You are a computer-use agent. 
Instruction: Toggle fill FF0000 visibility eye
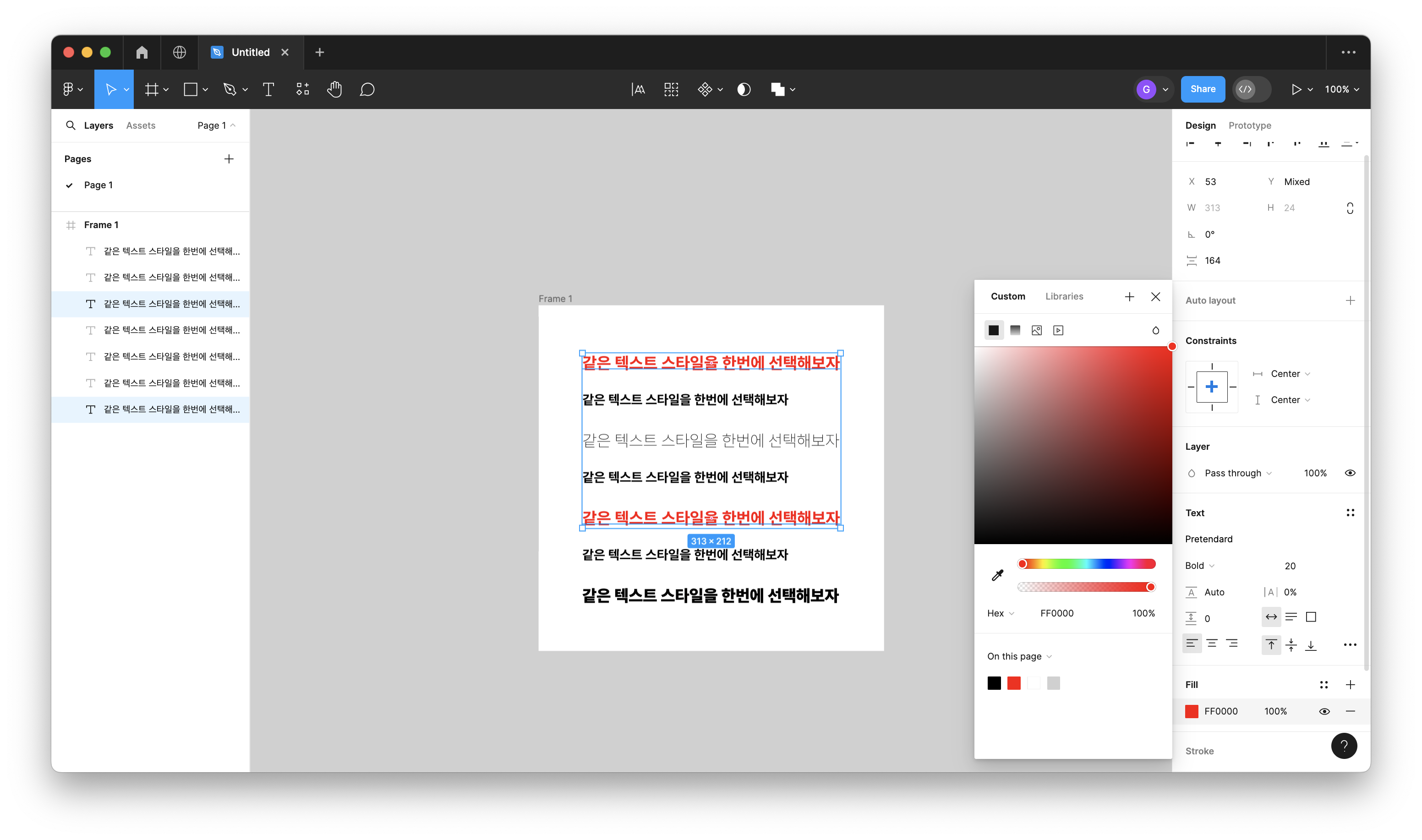click(x=1324, y=711)
